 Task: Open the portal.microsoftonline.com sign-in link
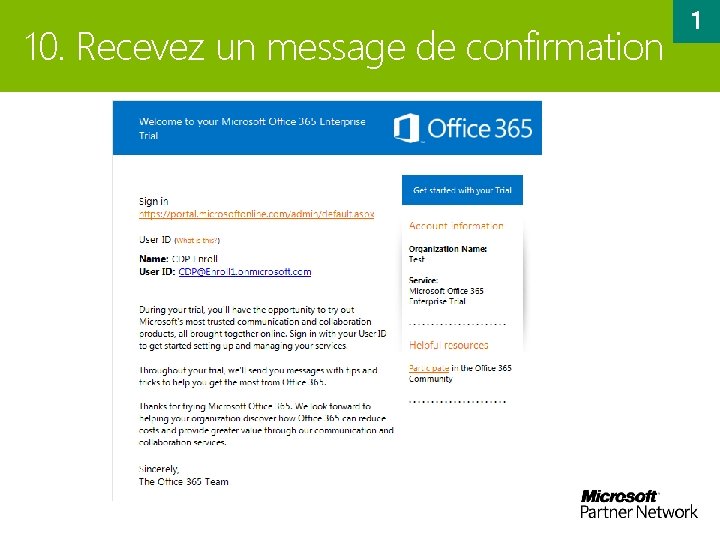pos(256,214)
